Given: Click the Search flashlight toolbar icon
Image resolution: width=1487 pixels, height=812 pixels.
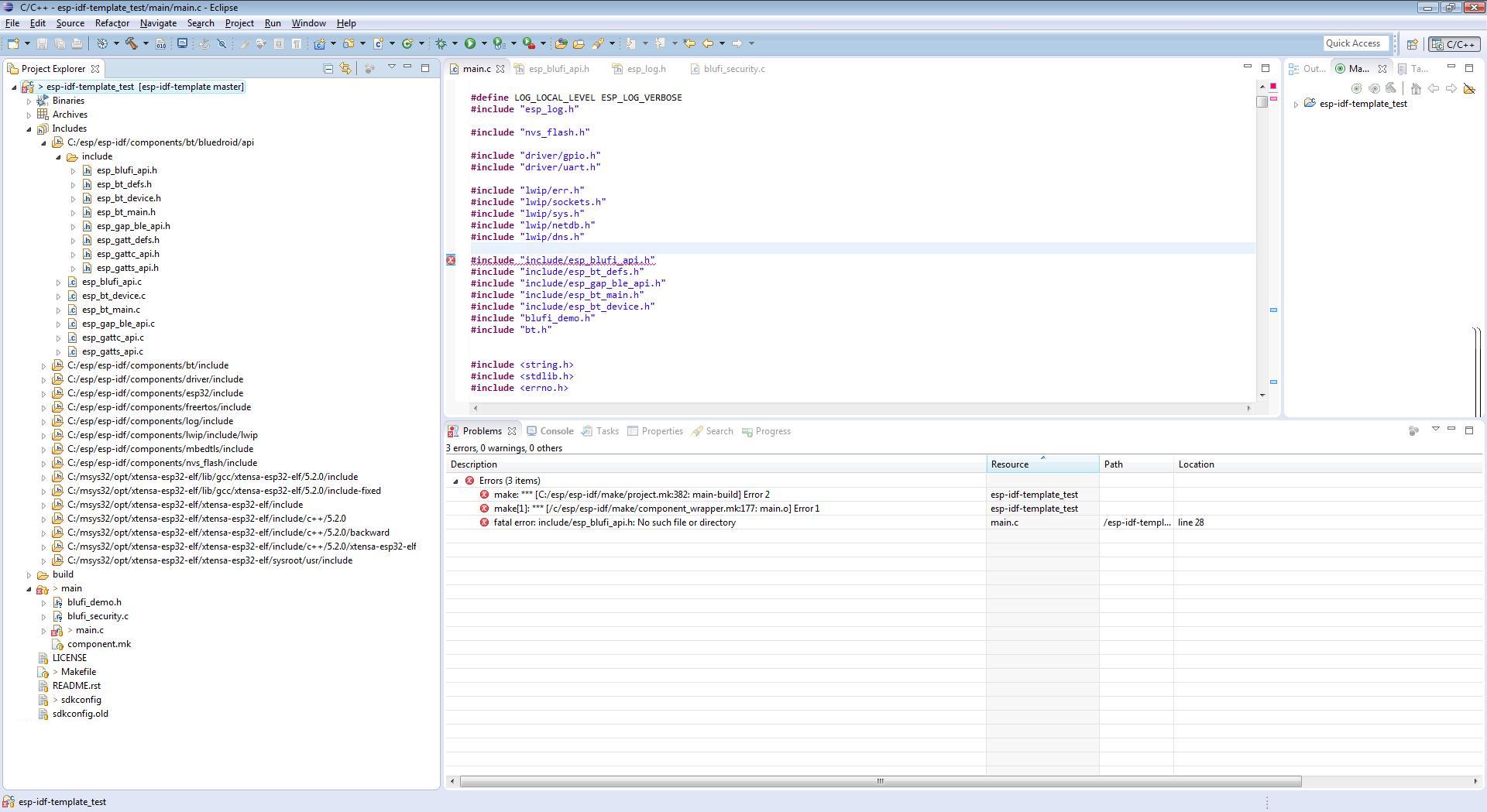Looking at the screenshot, I should coord(598,43).
